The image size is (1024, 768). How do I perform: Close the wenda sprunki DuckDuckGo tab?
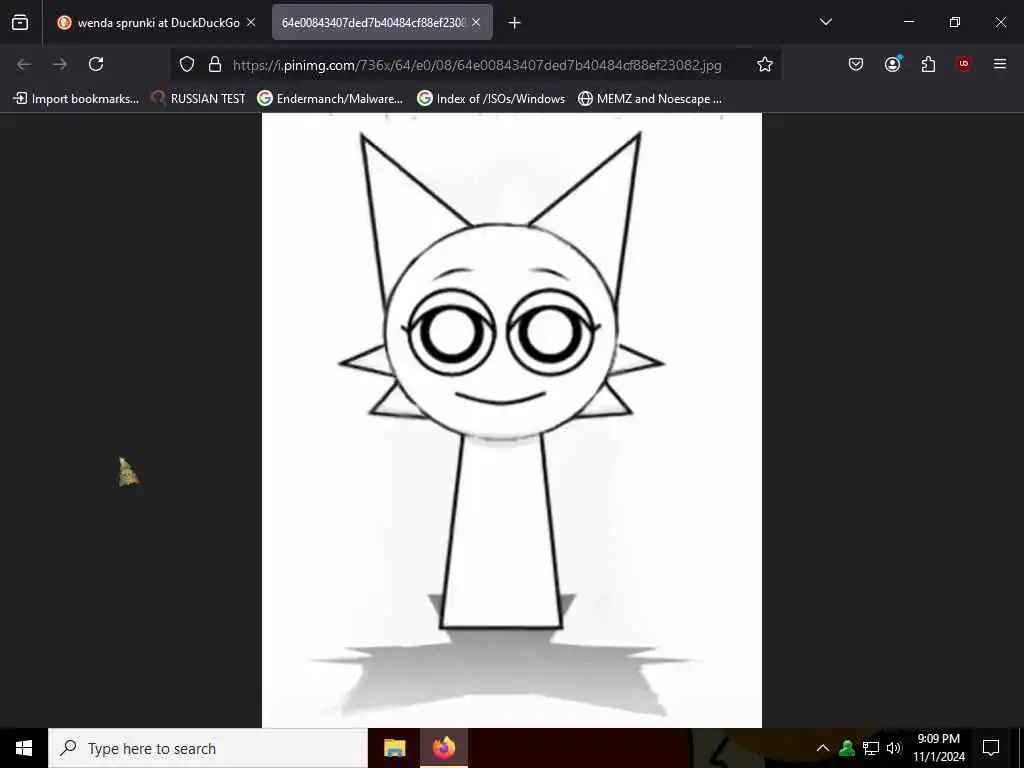pyautogui.click(x=251, y=22)
